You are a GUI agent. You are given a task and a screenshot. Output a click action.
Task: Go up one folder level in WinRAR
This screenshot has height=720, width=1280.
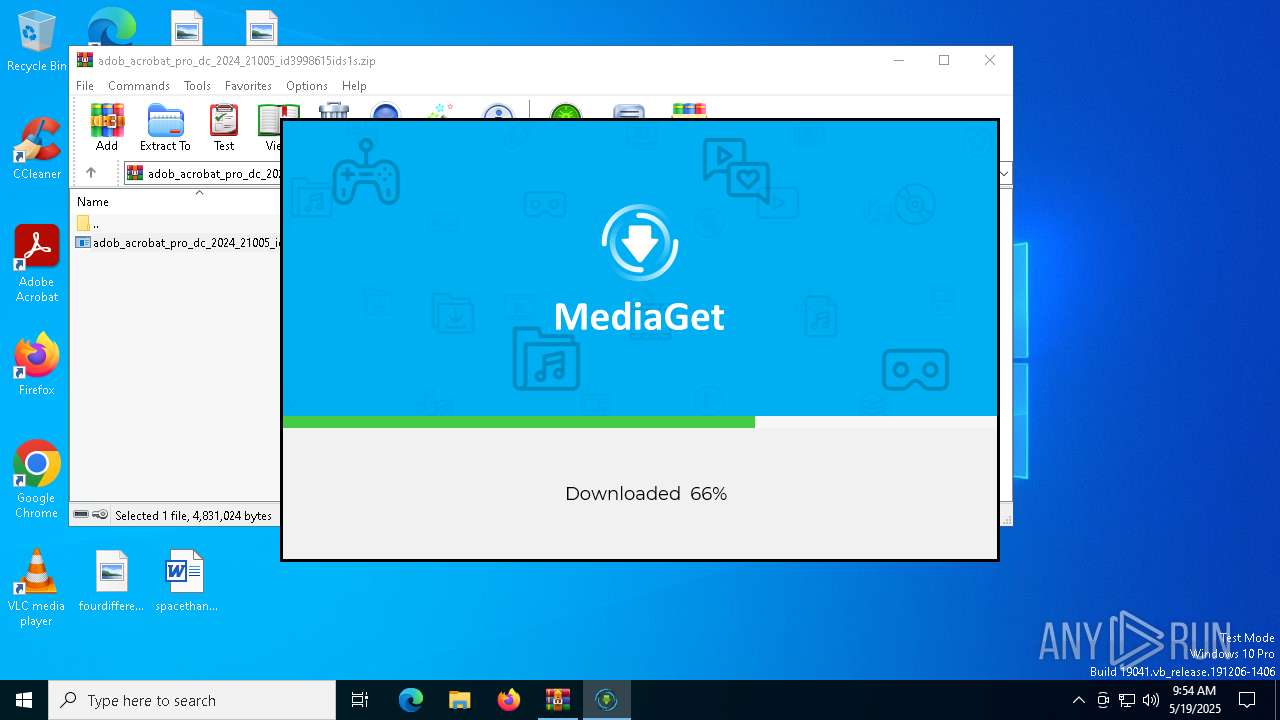91,173
